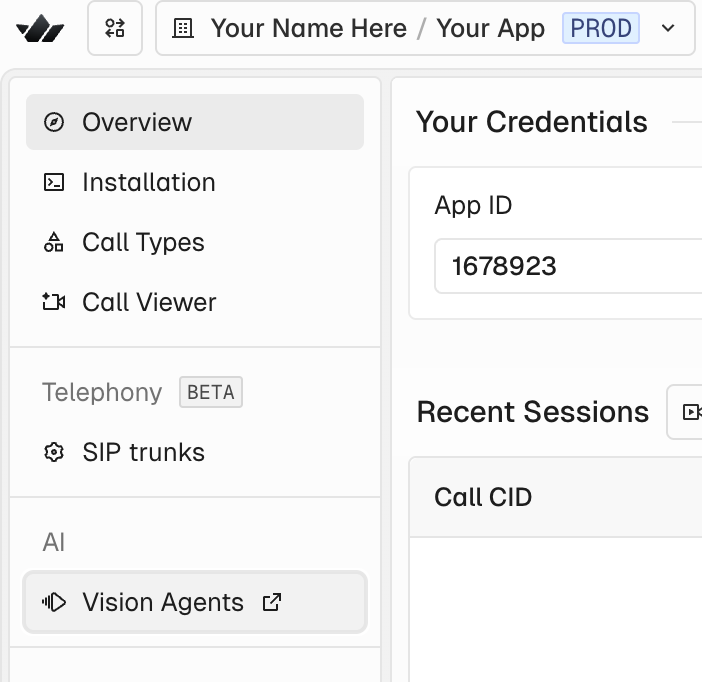Click the Recent Sessions heading

[533, 412]
